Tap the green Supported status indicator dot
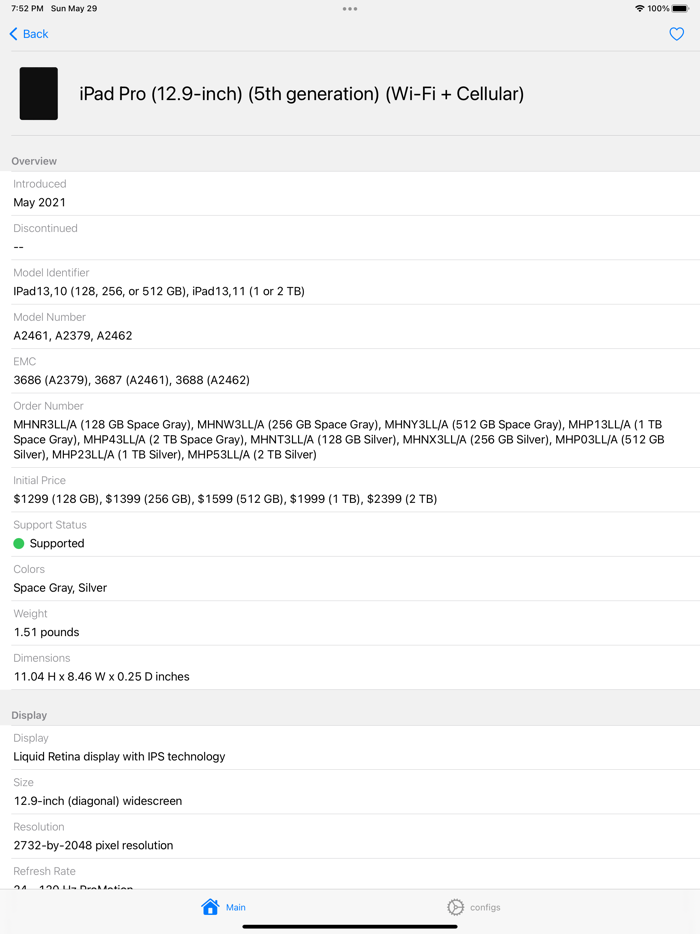Viewport: 700px width, 934px height. 17,543
